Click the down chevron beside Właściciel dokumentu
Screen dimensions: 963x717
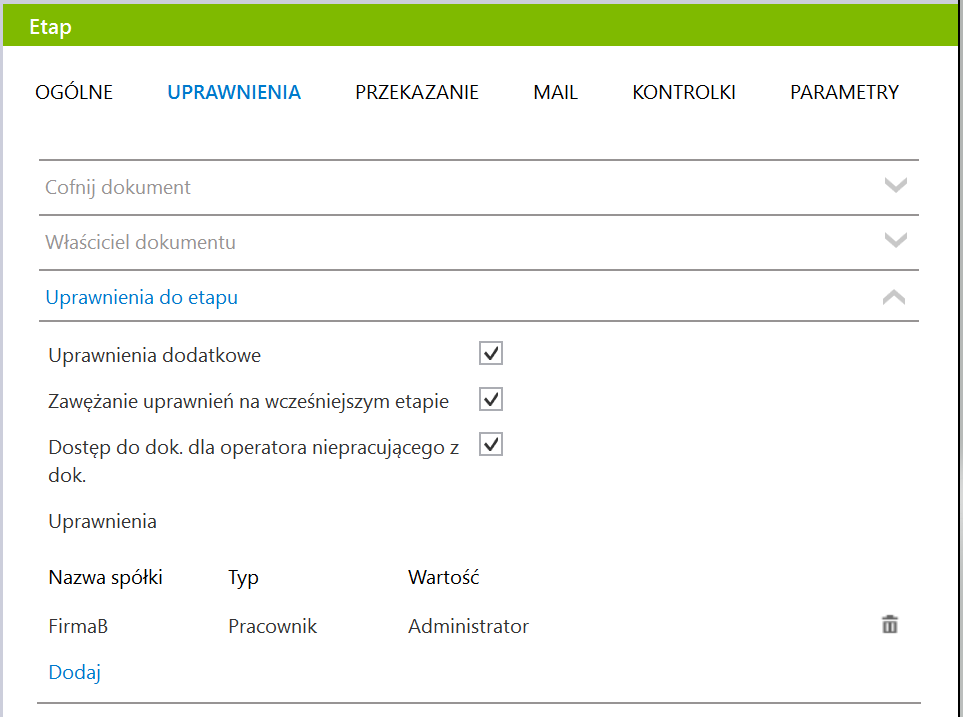click(x=895, y=240)
